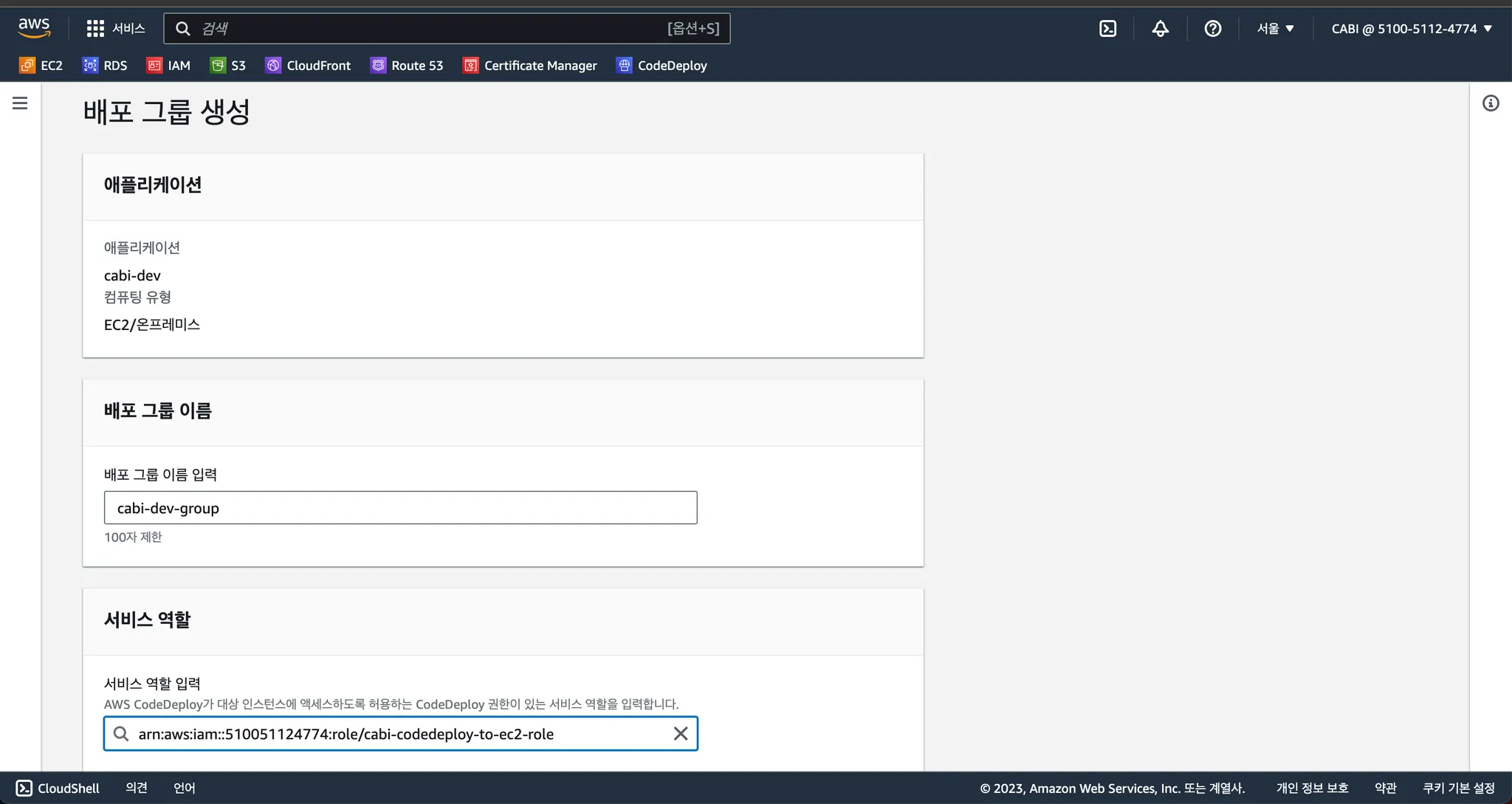Clear the service role ARN field
1512x804 pixels.
[x=681, y=734]
